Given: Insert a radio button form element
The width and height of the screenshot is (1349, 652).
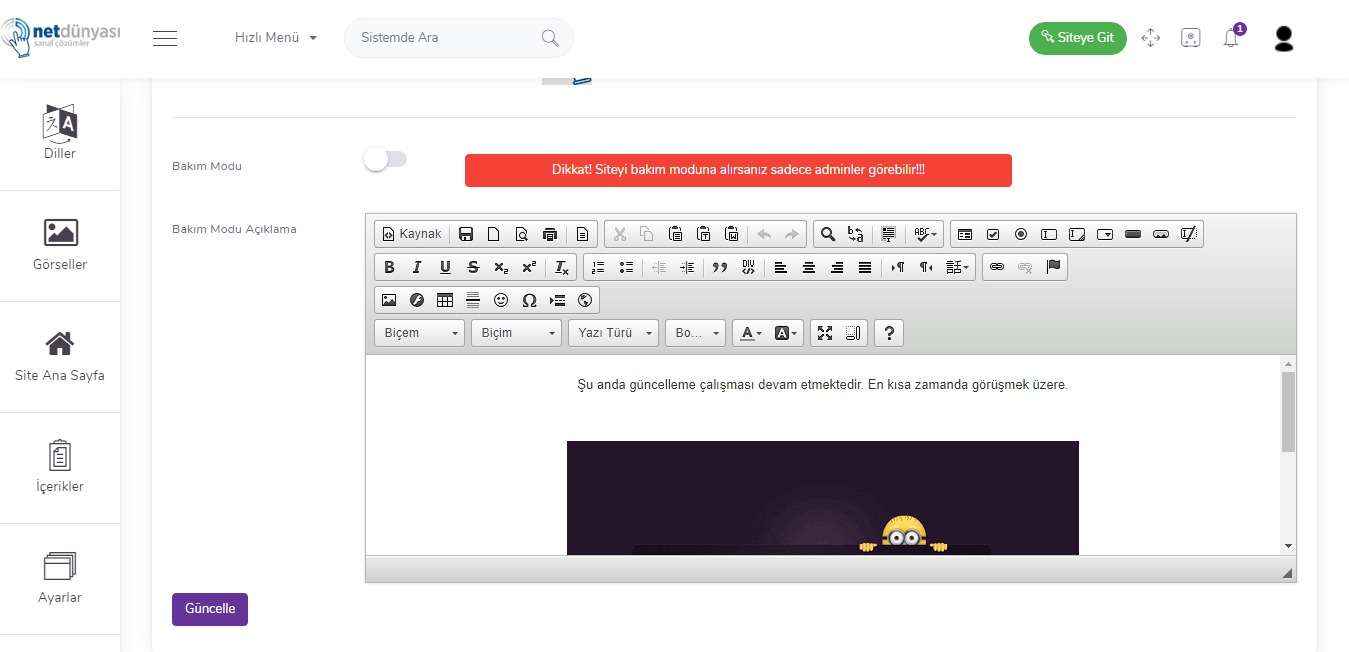Looking at the screenshot, I should [x=1021, y=234].
